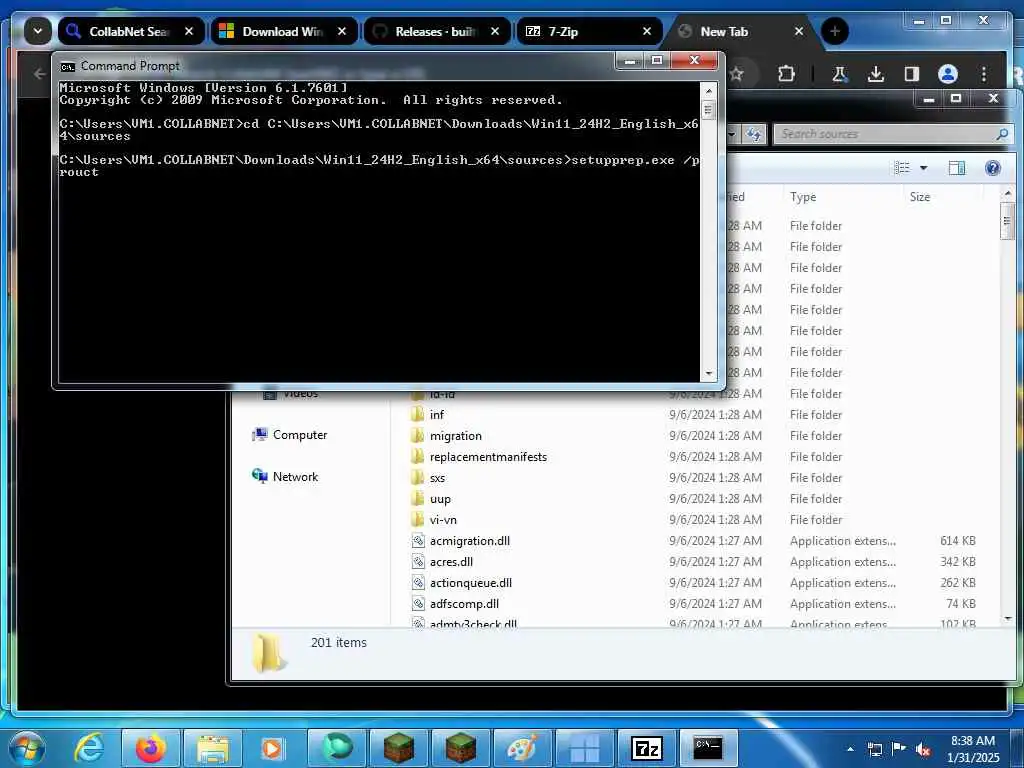Viewport: 1024px width, 768px height.
Task: Close the 7-Zip browser tab
Action: (647, 31)
